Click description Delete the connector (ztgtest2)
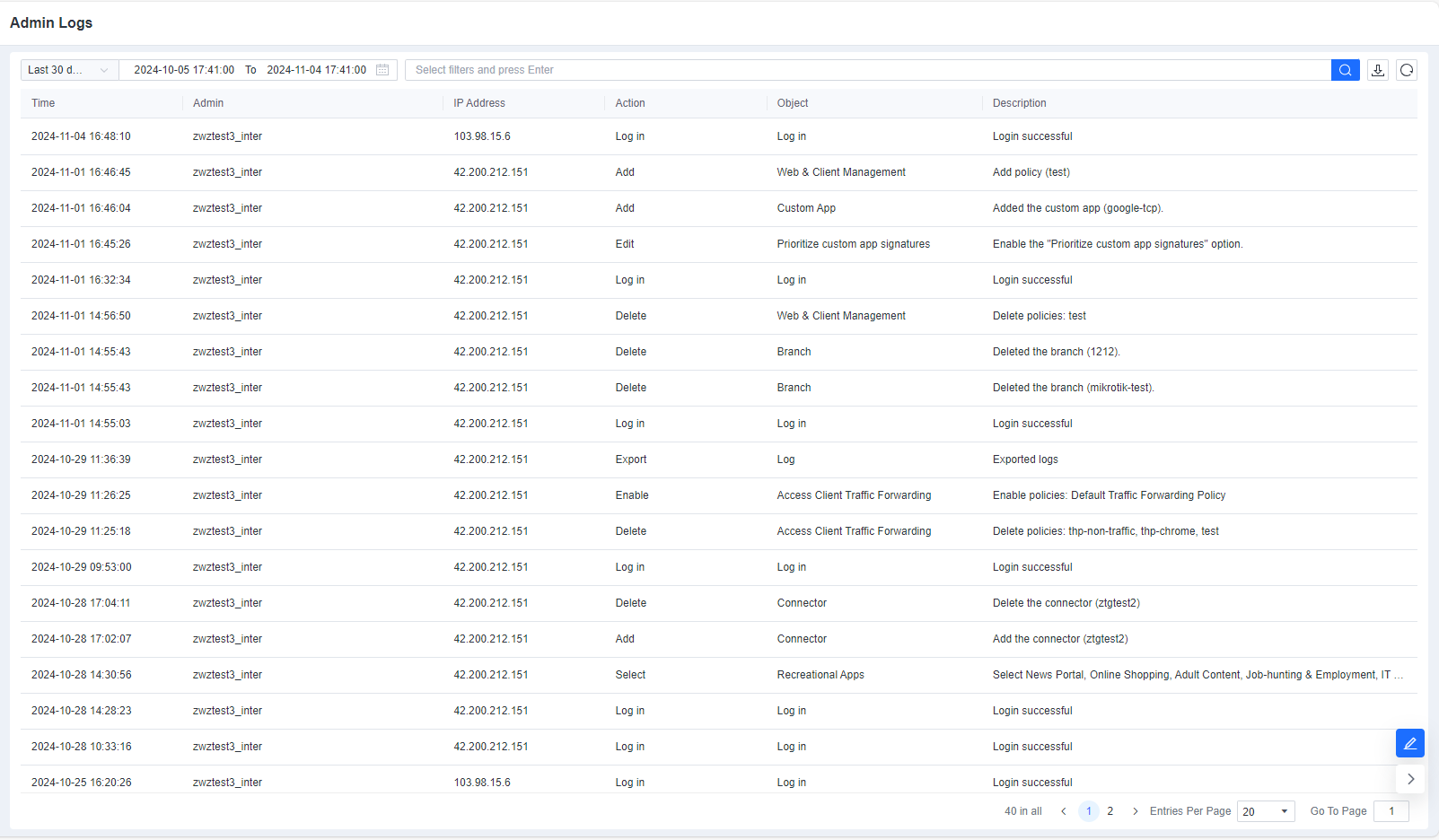 coord(1066,603)
